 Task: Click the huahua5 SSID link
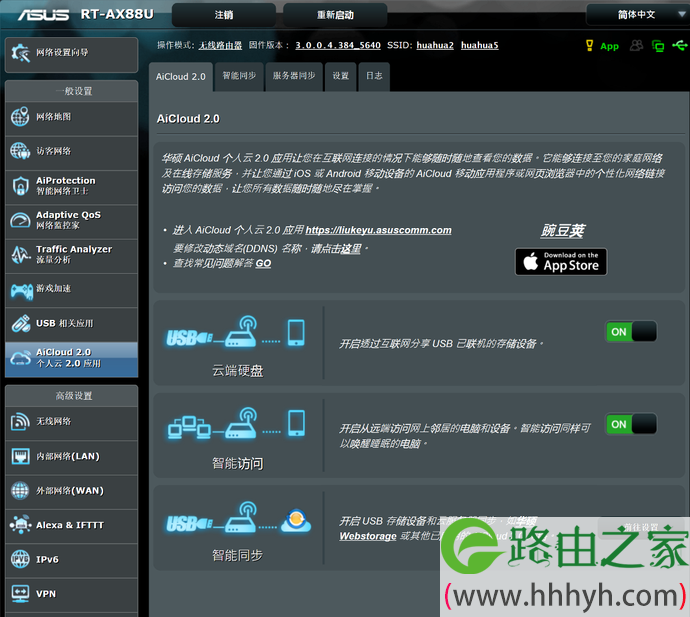[x=480, y=45]
